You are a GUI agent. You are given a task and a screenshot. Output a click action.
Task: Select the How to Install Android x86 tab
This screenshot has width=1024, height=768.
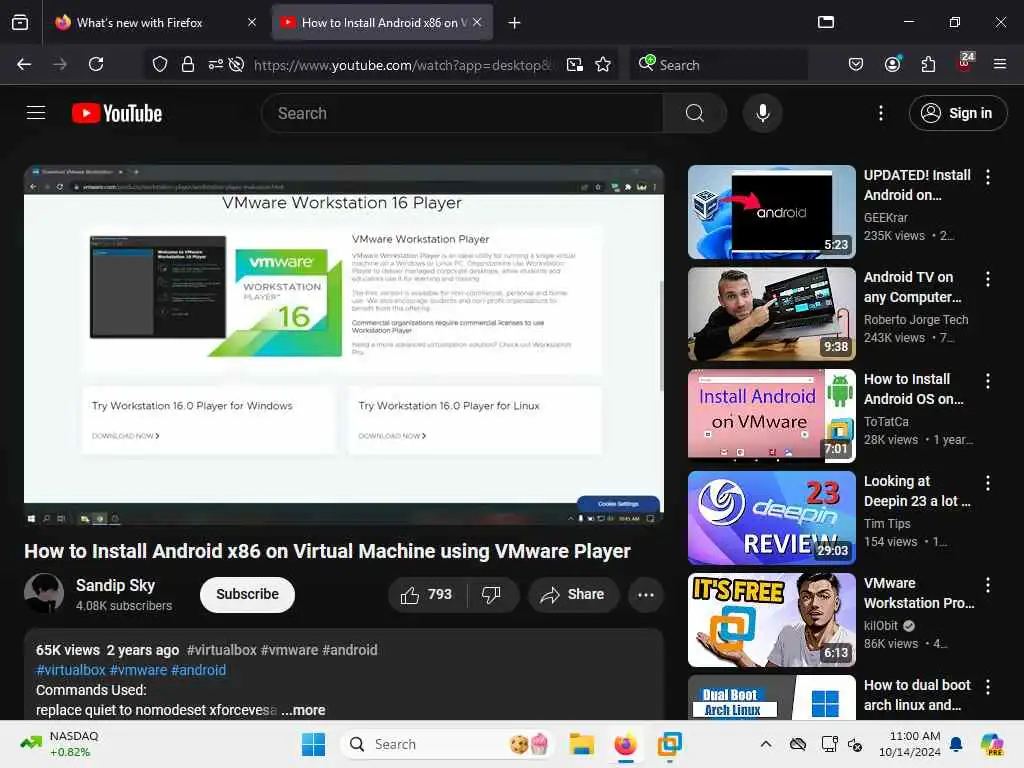point(382,22)
